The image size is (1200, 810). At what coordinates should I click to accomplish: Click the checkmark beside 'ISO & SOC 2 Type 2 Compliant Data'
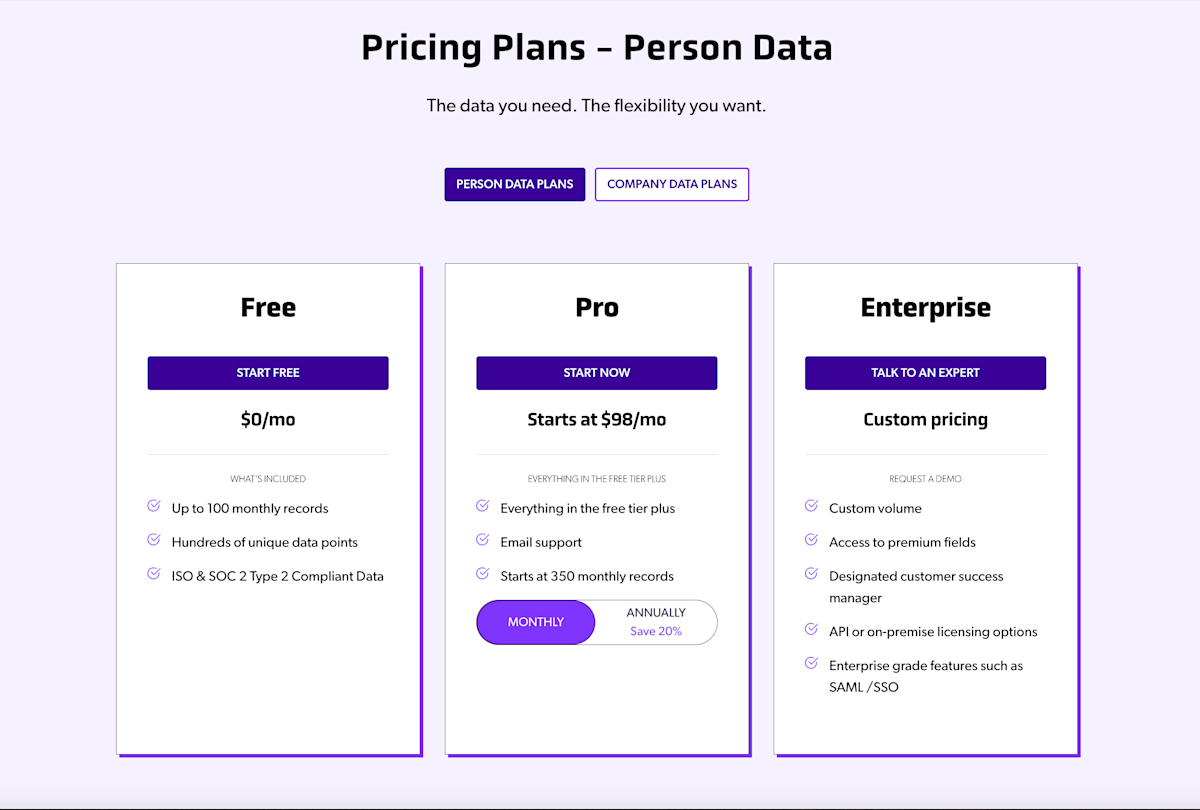pos(154,574)
